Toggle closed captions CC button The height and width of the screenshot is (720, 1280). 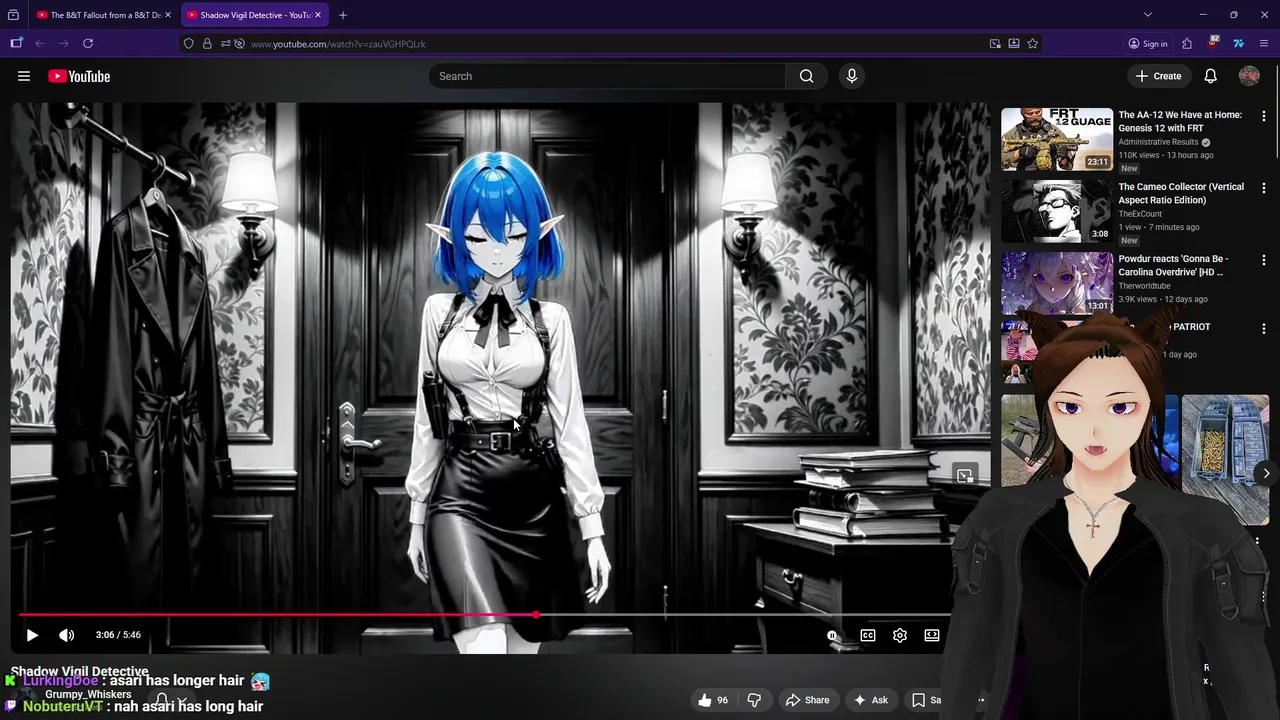[868, 635]
